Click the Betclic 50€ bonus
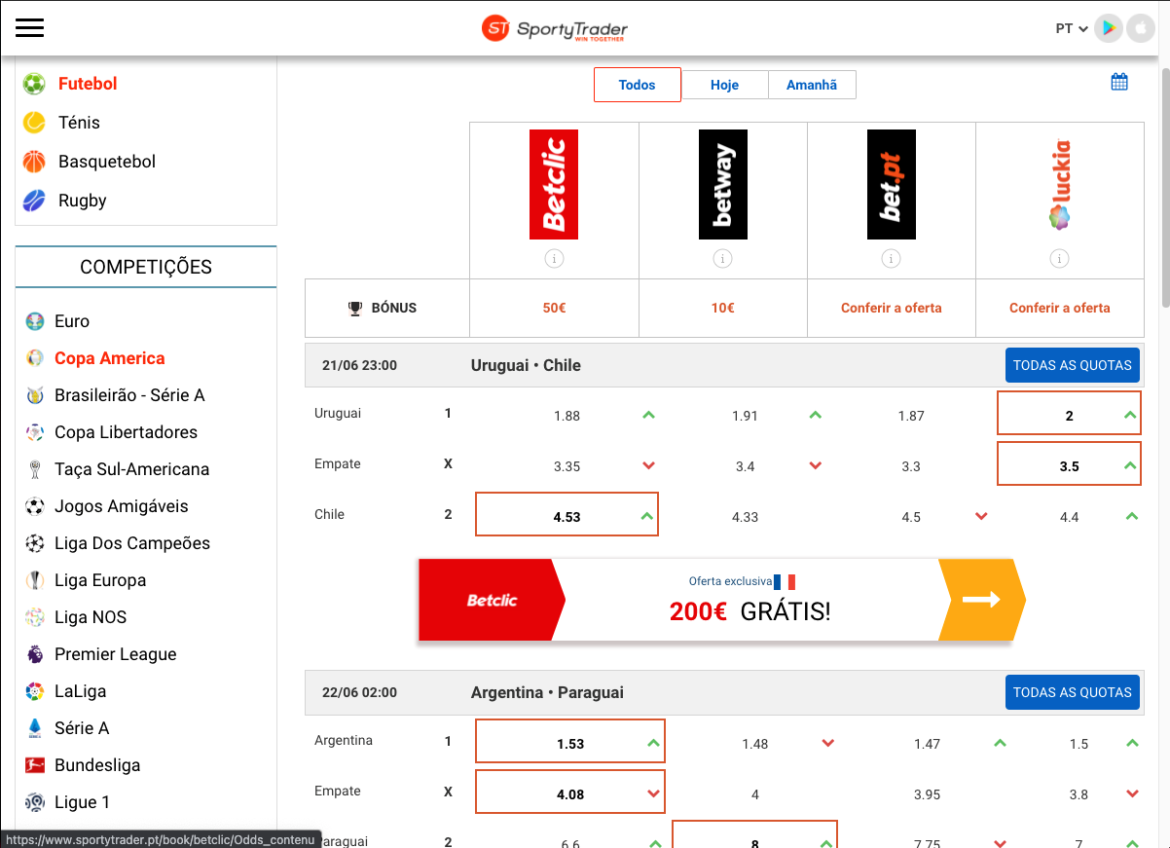The width and height of the screenshot is (1170, 848). [x=554, y=308]
